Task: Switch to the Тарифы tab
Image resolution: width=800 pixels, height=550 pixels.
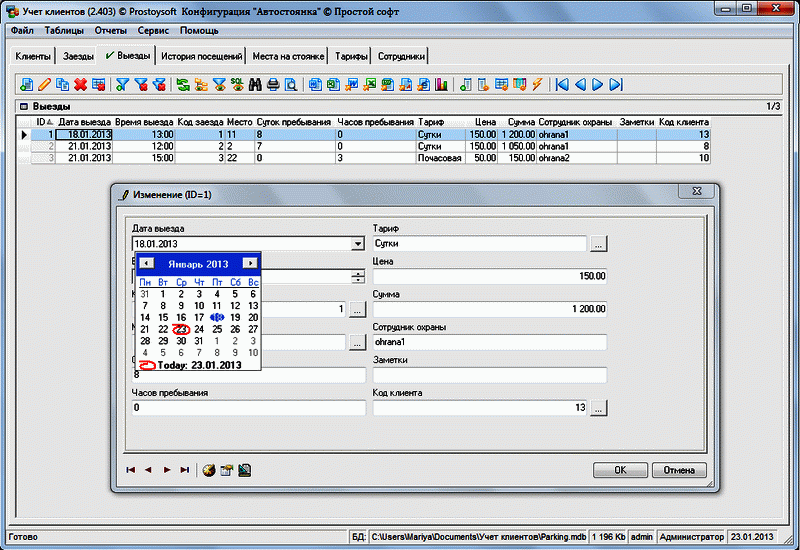Action: click(351, 56)
